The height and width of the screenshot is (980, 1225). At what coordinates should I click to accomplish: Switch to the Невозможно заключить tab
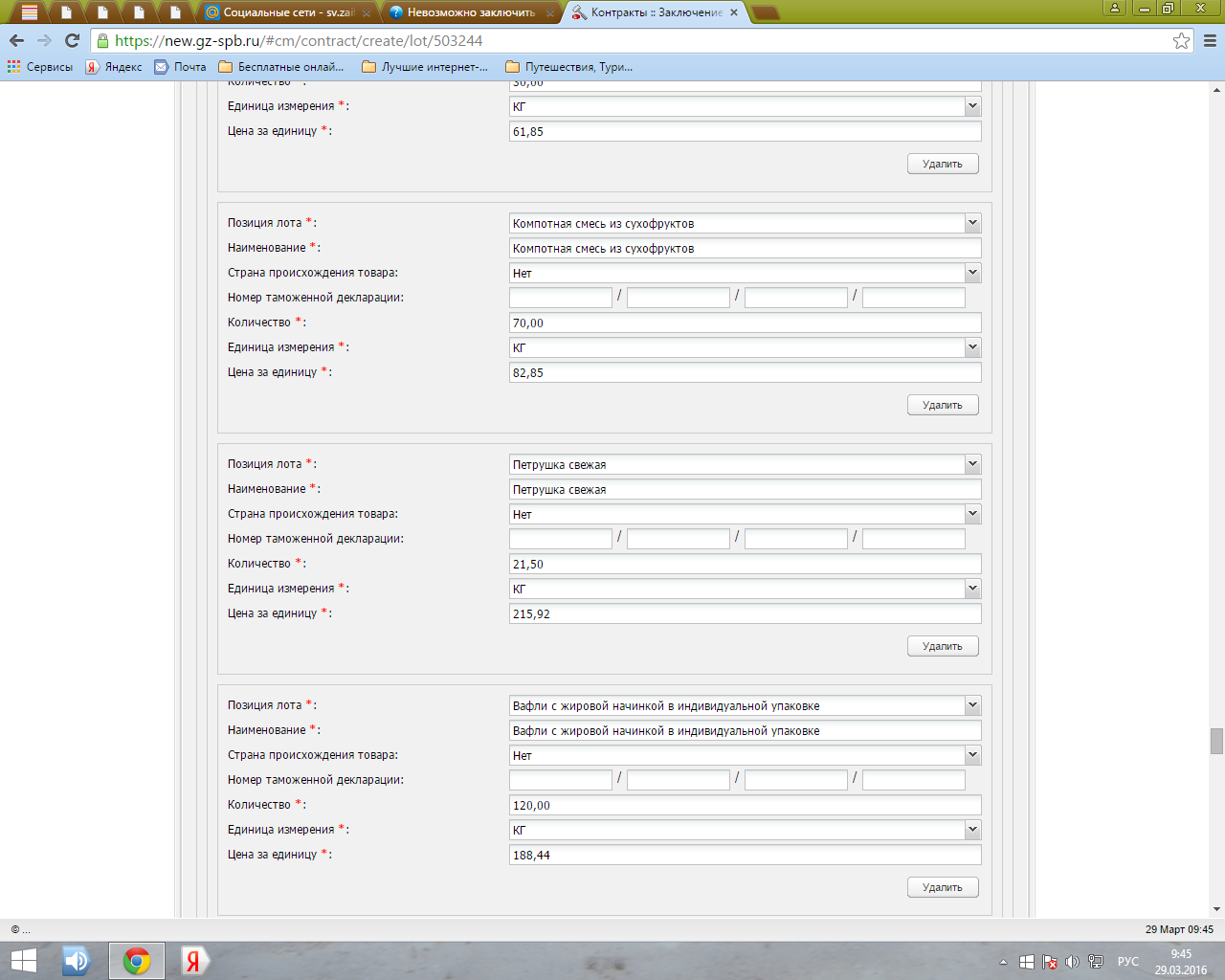click(x=471, y=12)
